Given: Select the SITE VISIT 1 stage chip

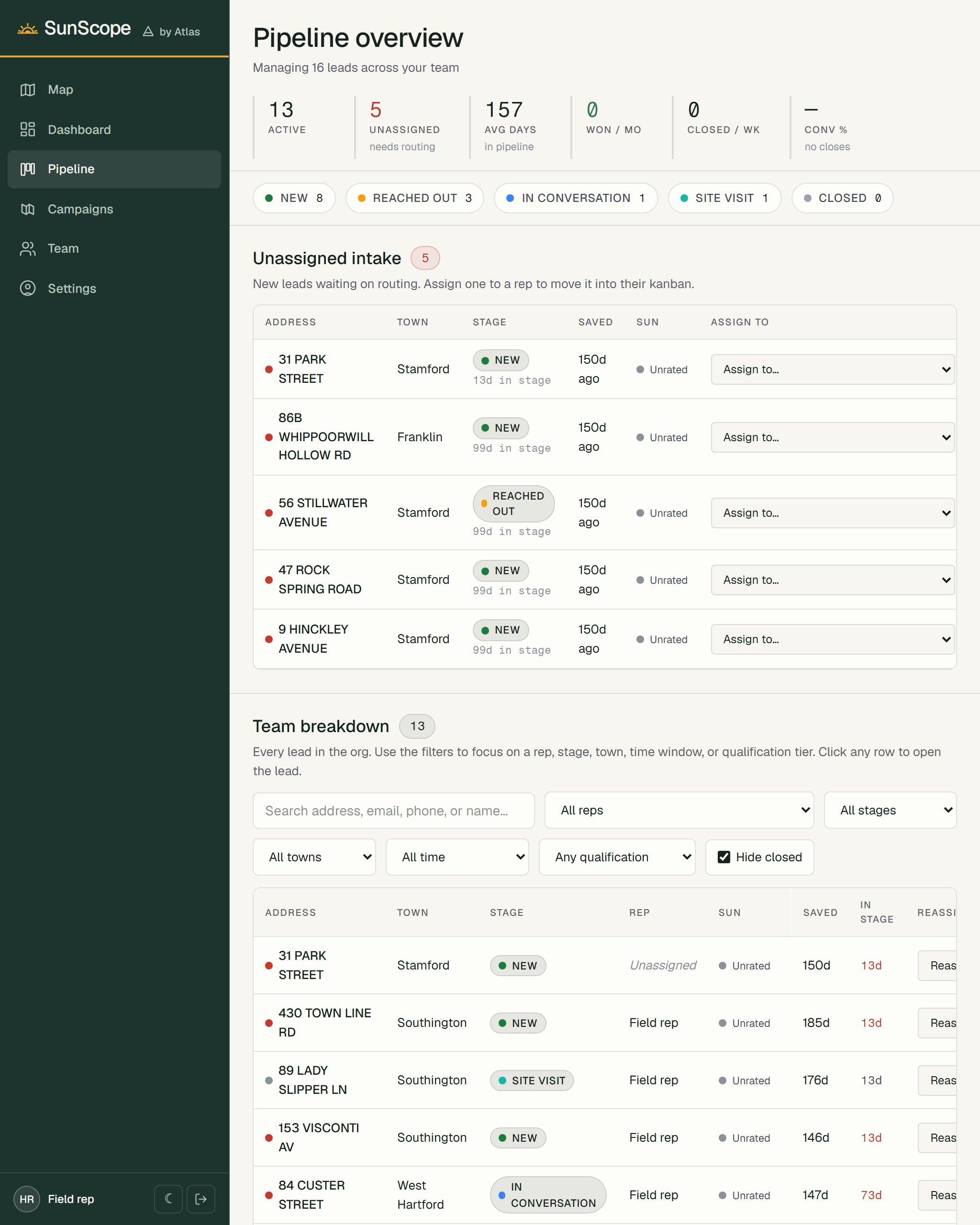Looking at the screenshot, I should point(725,198).
